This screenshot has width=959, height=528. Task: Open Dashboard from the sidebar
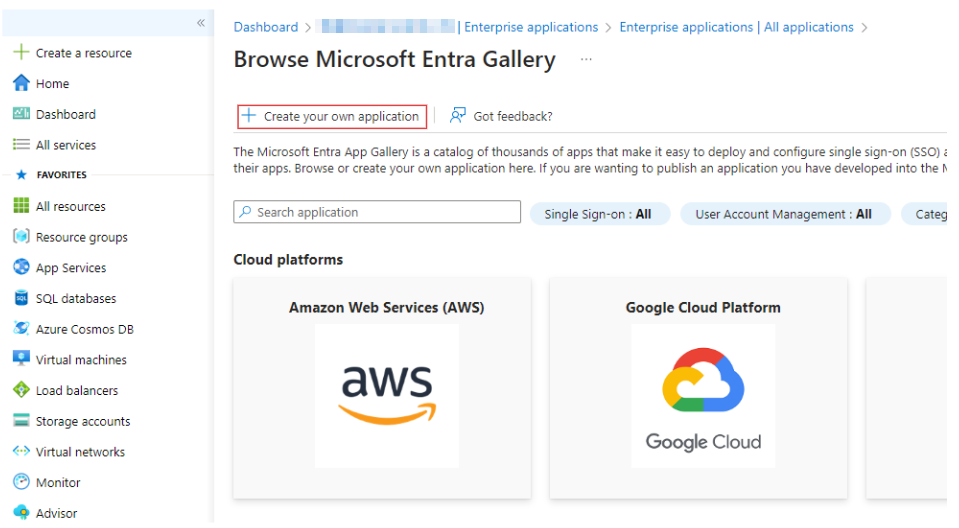point(65,114)
